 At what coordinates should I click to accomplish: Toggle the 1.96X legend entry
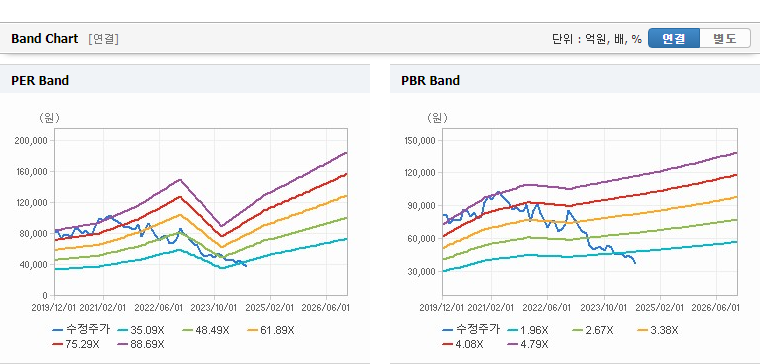pos(528,330)
